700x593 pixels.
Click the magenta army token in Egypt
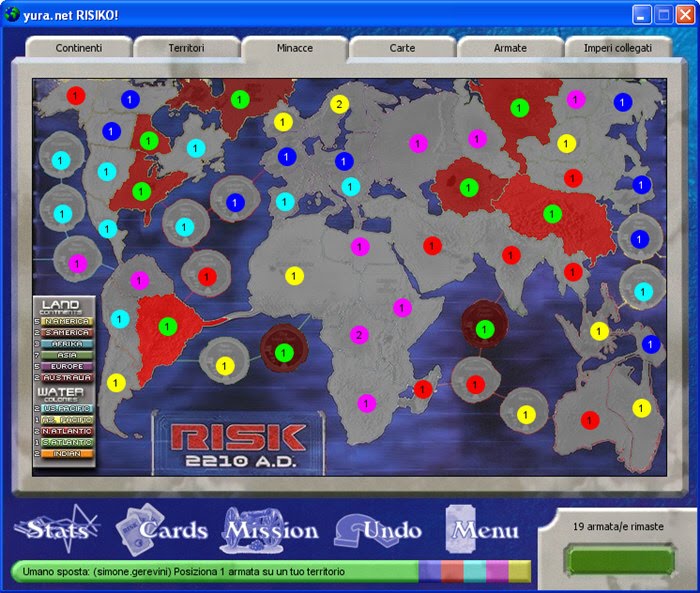(x=360, y=246)
